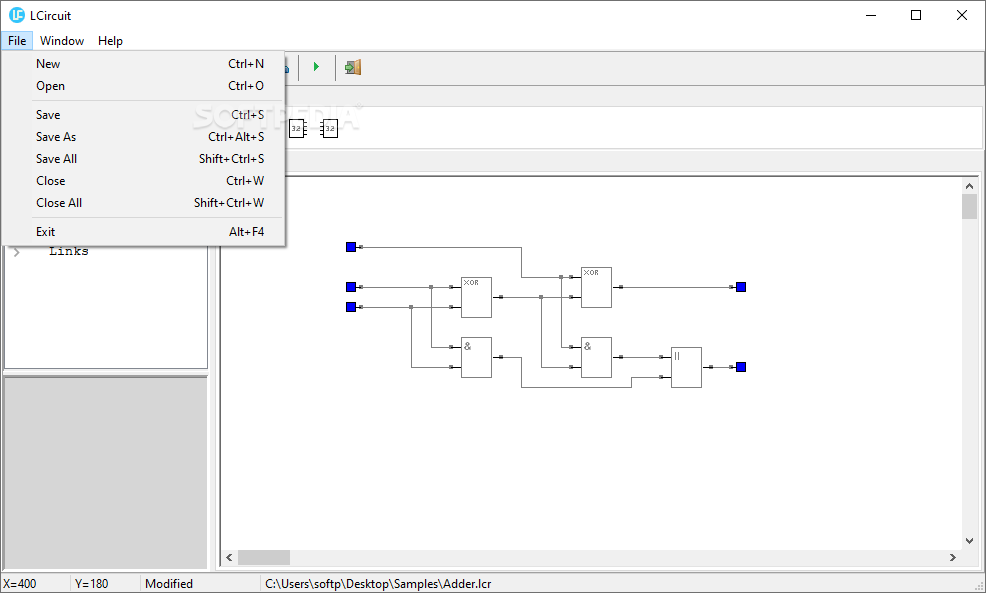This screenshot has width=986, height=593.
Task: Open the Help menu
Action: coord(110,41)
